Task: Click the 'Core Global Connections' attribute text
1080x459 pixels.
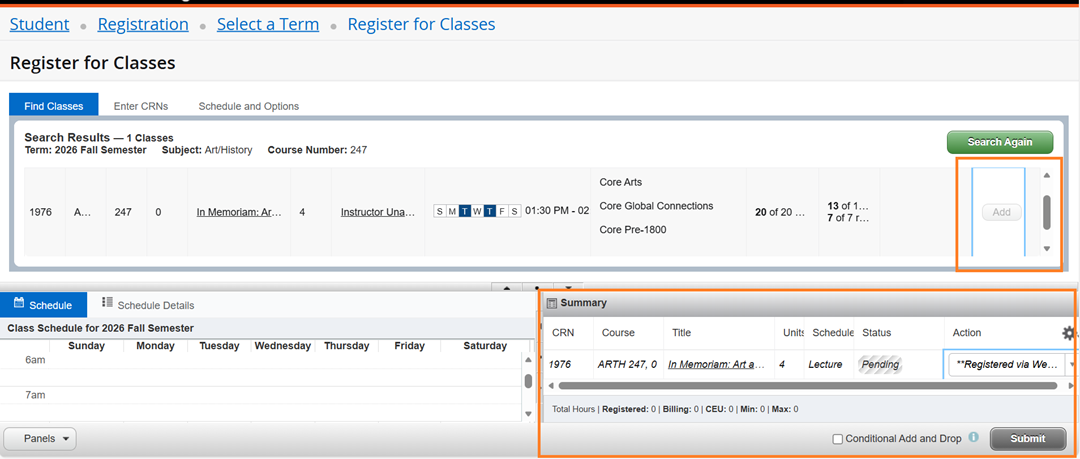Action: pos(656,206)
